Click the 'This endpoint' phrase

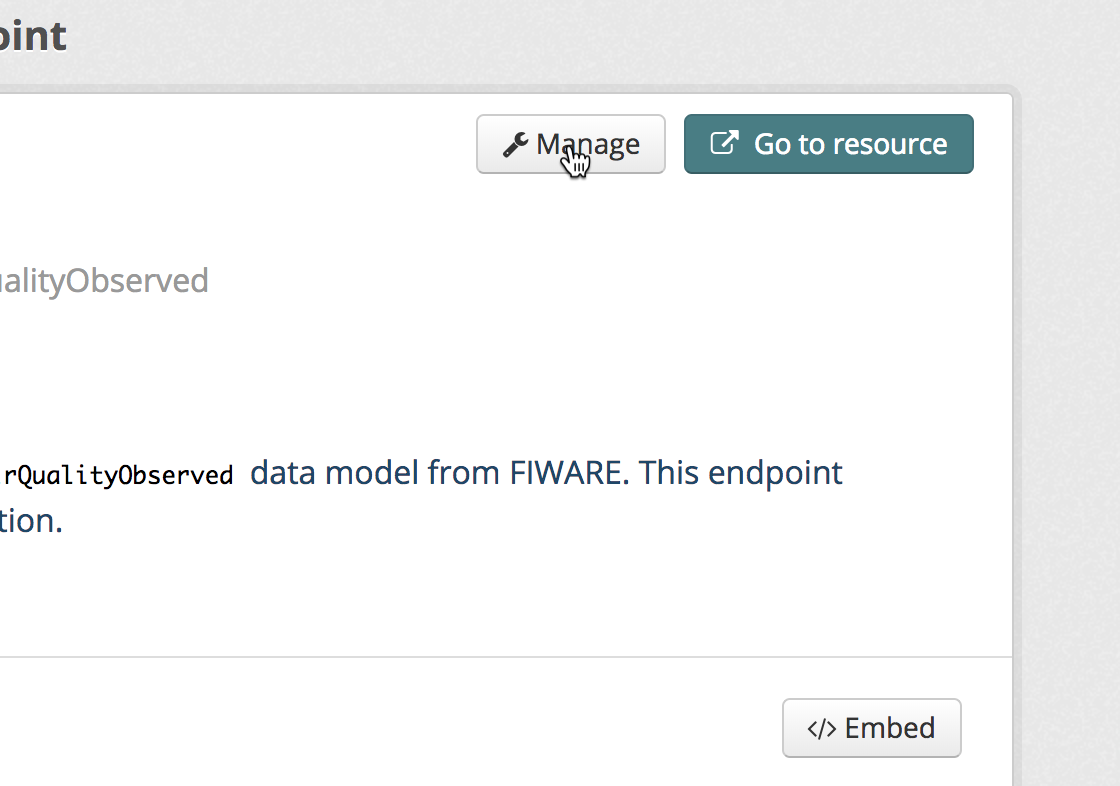tap(741, 473)
